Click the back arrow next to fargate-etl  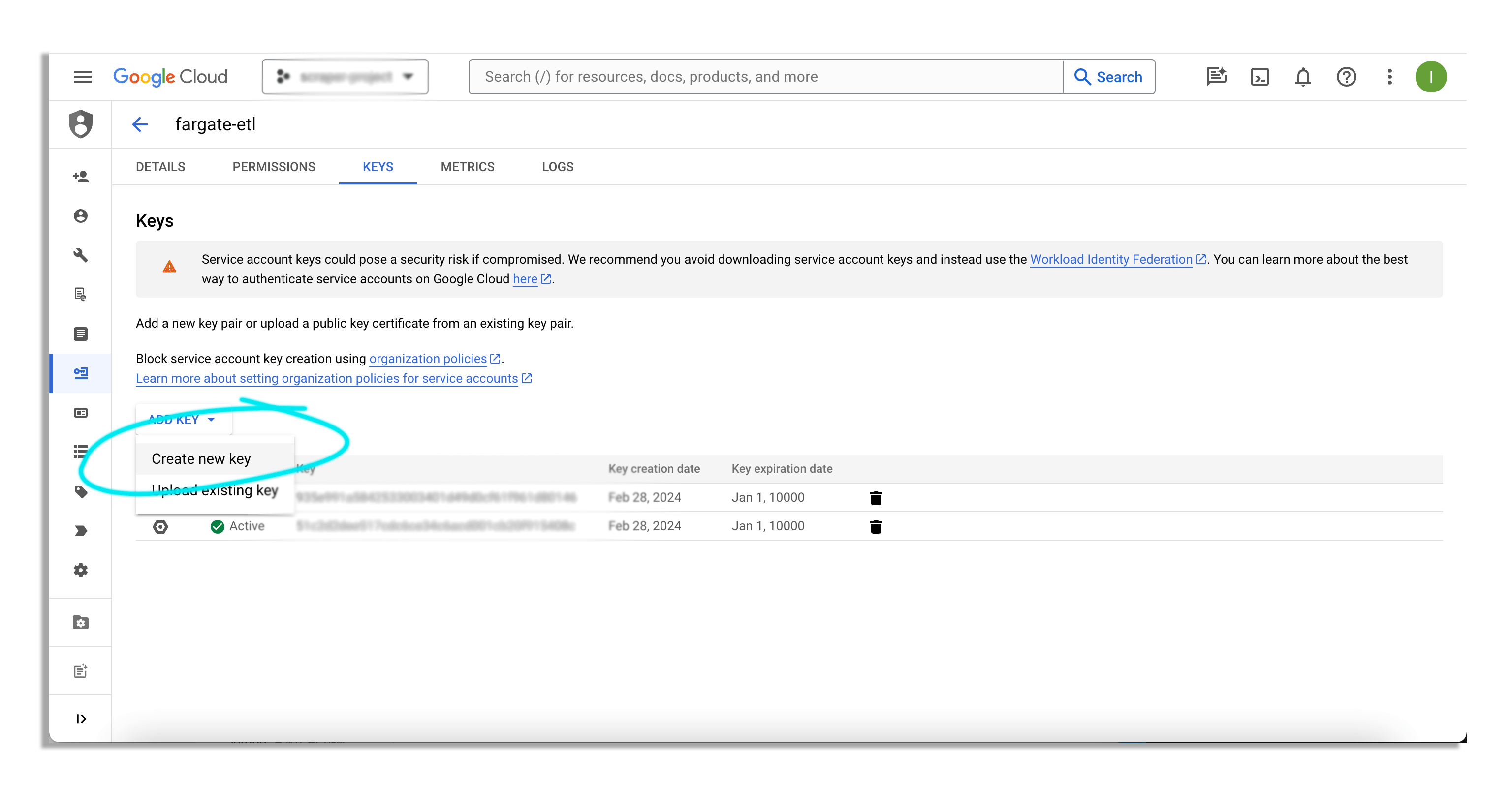(140, 124)
